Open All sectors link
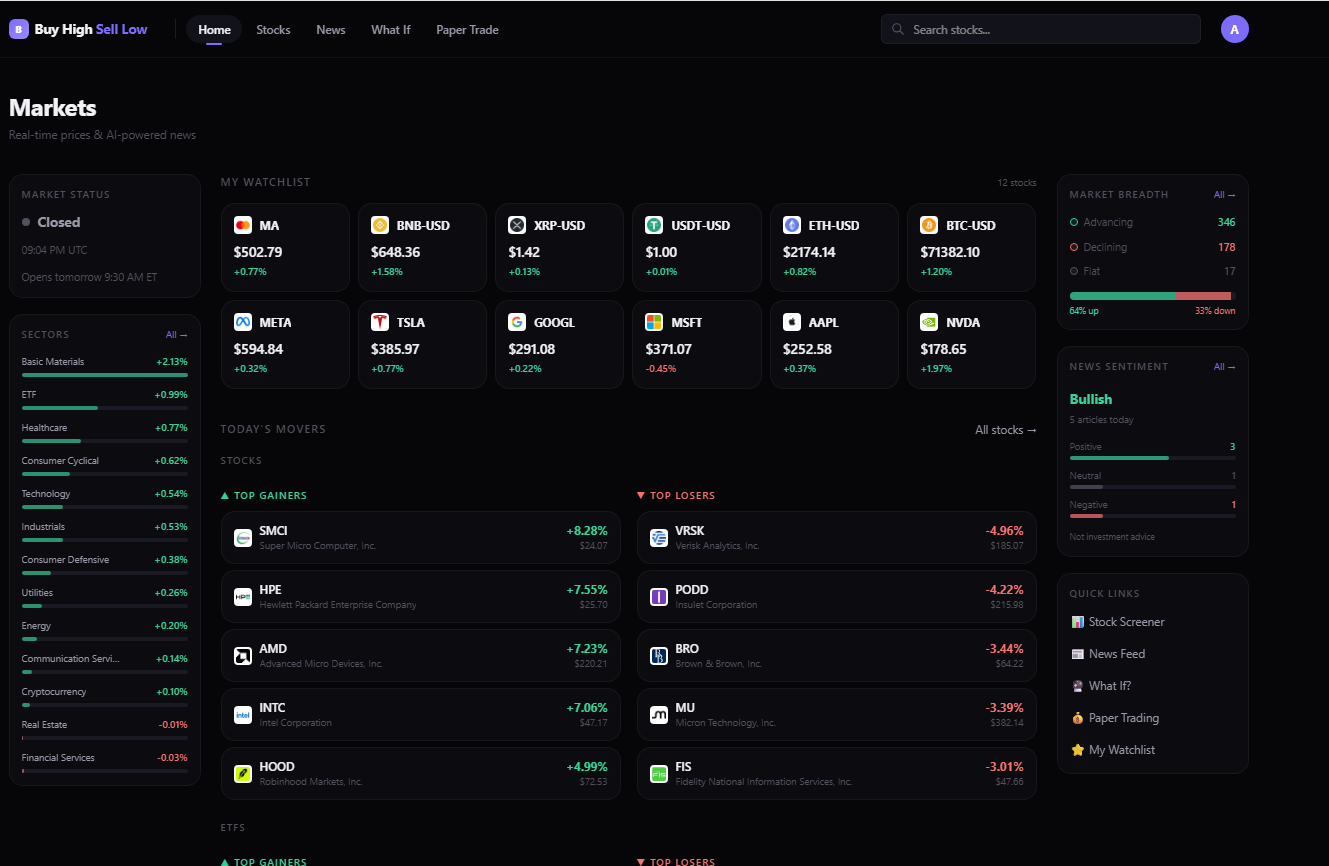Image resolution: width=1329 pixels, height=866 pixels. tap(176, 335)
